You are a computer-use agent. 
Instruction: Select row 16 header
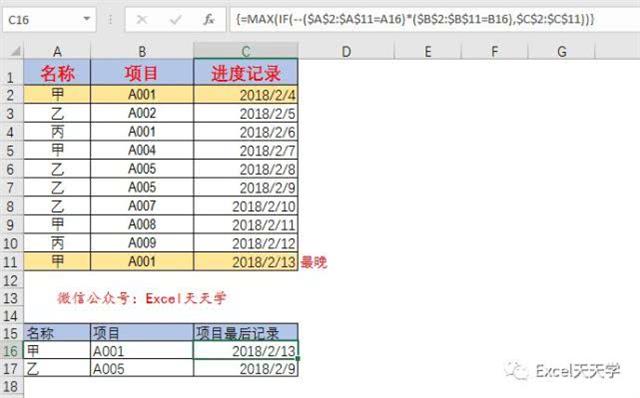tap(11, 351)
